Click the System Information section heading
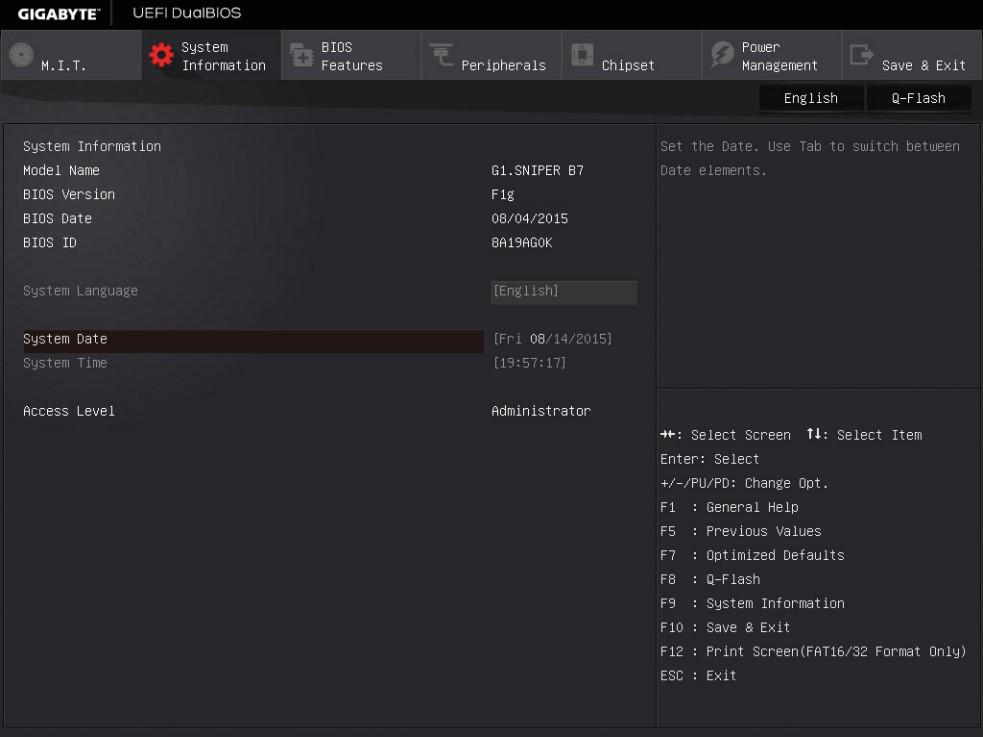The height and width of the screenshot is (737, 983). tap(92, 147)
